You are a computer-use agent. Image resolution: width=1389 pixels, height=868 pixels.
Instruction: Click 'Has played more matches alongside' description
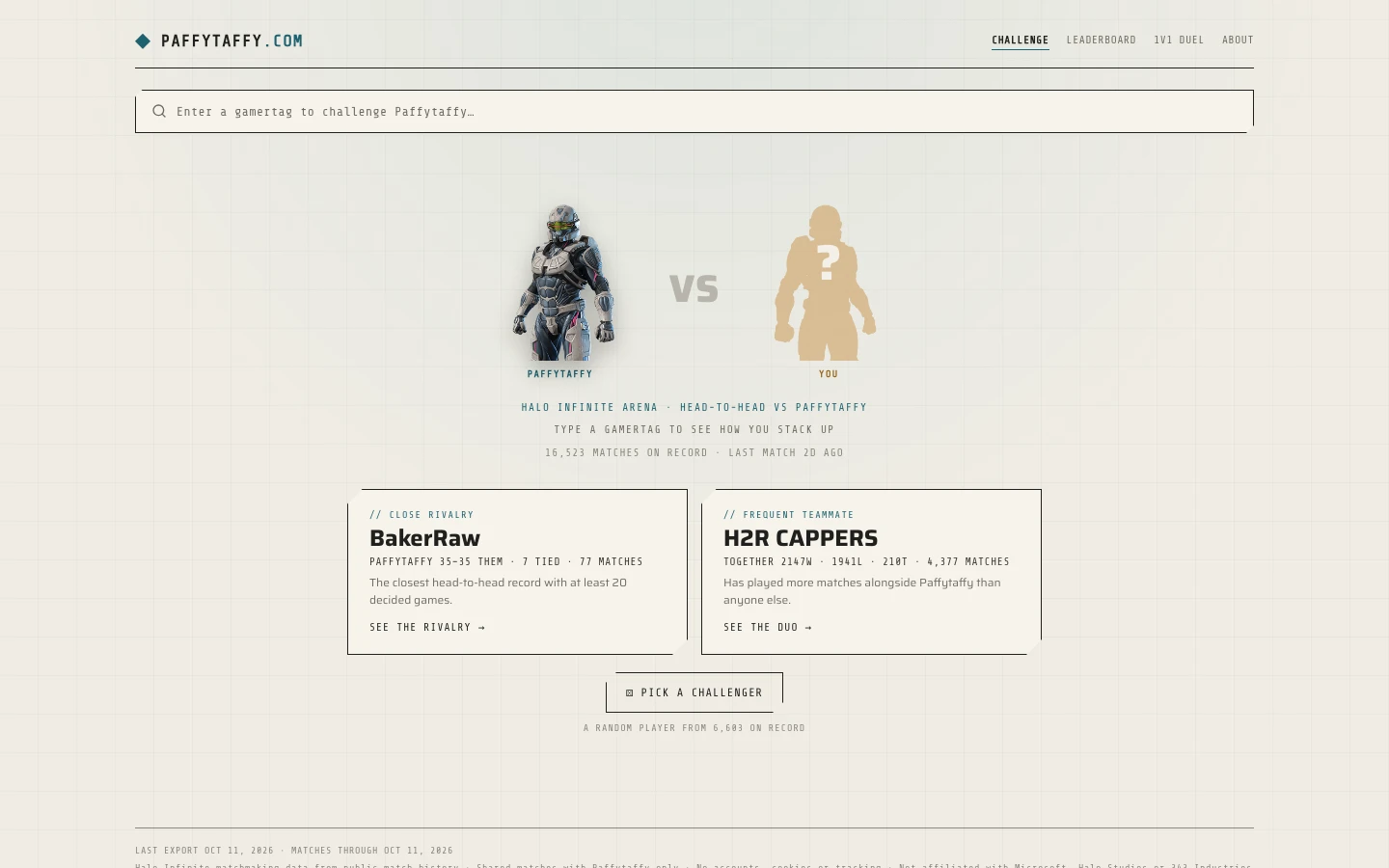pyautogui.click(x=861, y=591)
